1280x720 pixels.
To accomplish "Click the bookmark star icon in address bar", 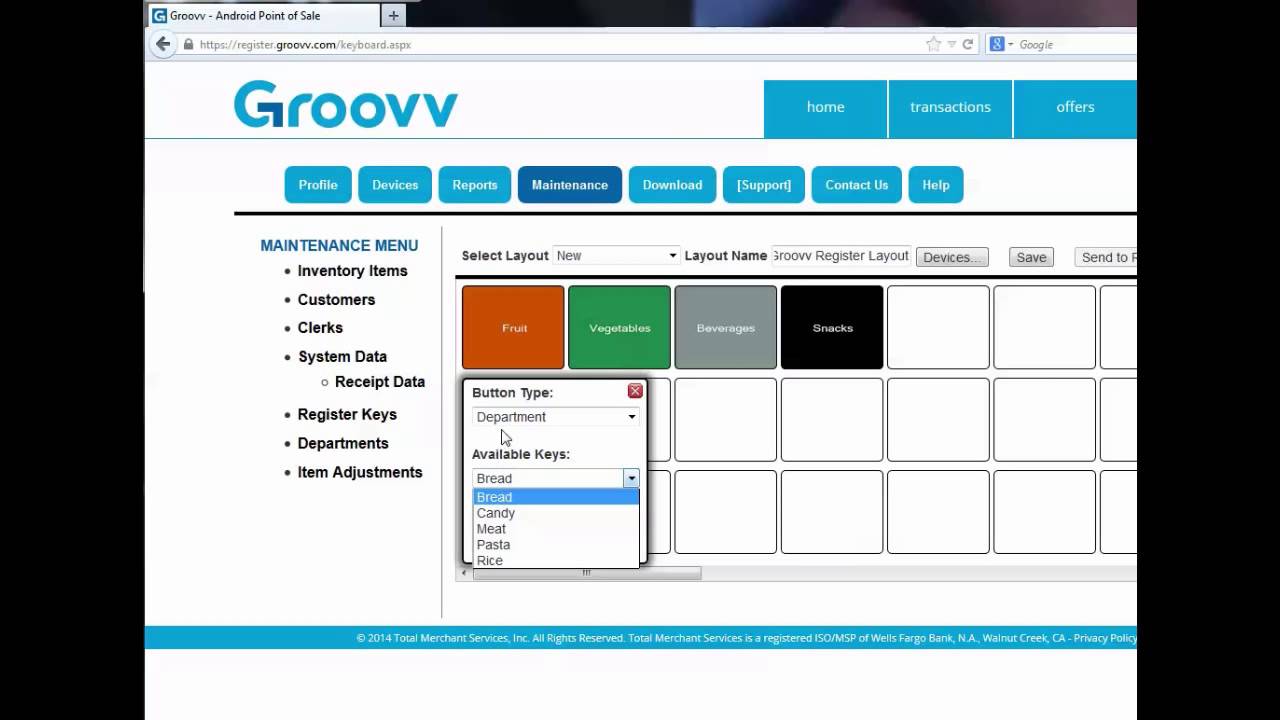I will pyautogui.click(x=933, y=44).
